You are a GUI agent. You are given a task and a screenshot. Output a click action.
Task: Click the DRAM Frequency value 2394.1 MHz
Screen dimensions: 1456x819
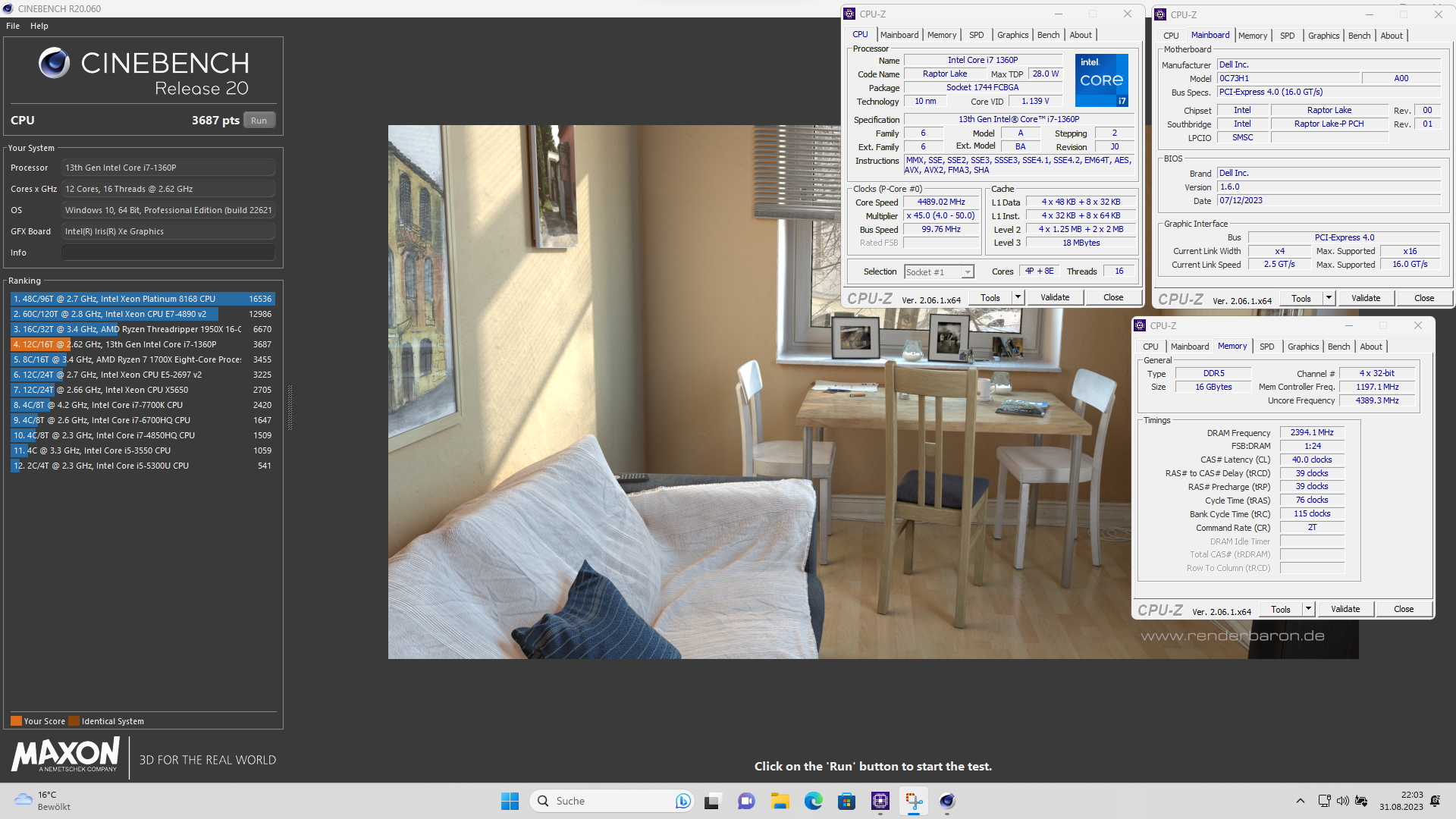pyautogui.click(x=1312, y=432)
